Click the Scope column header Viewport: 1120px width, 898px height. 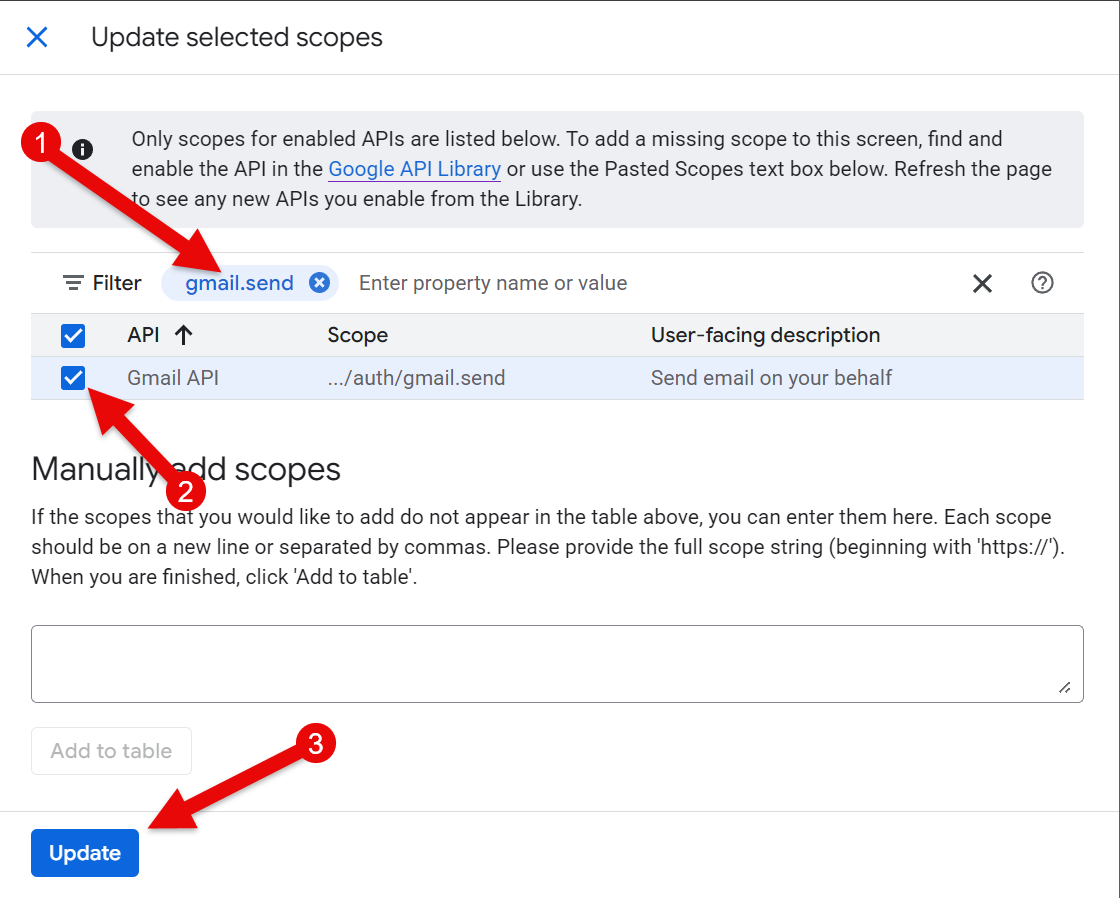(357, 335)
